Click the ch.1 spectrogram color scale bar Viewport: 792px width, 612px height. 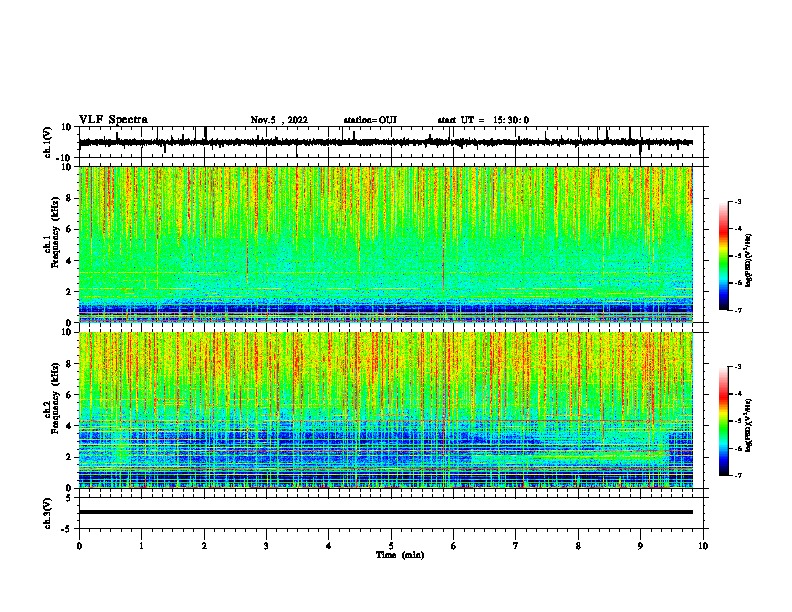pos(724,256)
